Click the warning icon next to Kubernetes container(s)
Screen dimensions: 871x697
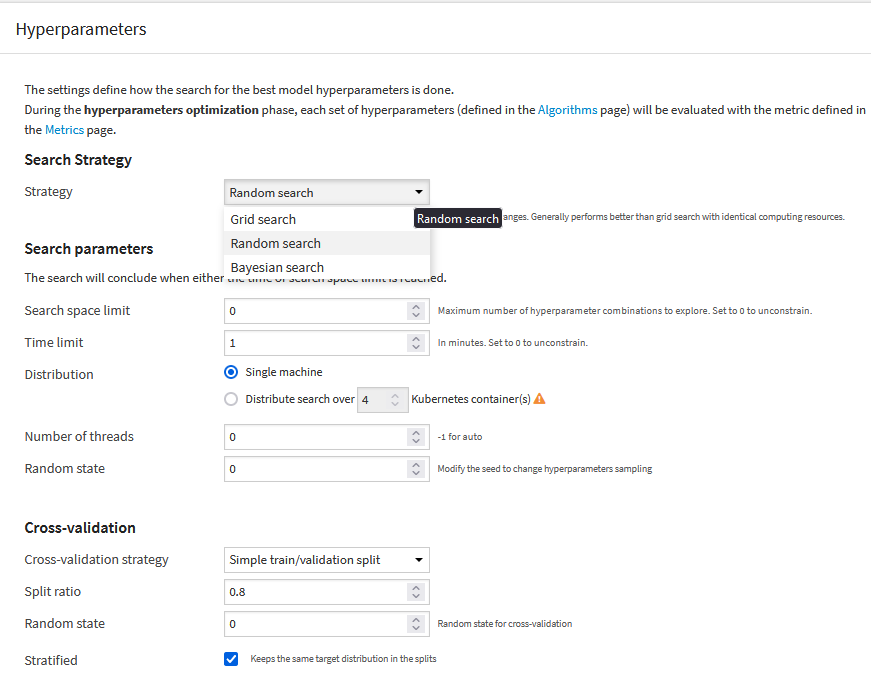click(539, 398)
